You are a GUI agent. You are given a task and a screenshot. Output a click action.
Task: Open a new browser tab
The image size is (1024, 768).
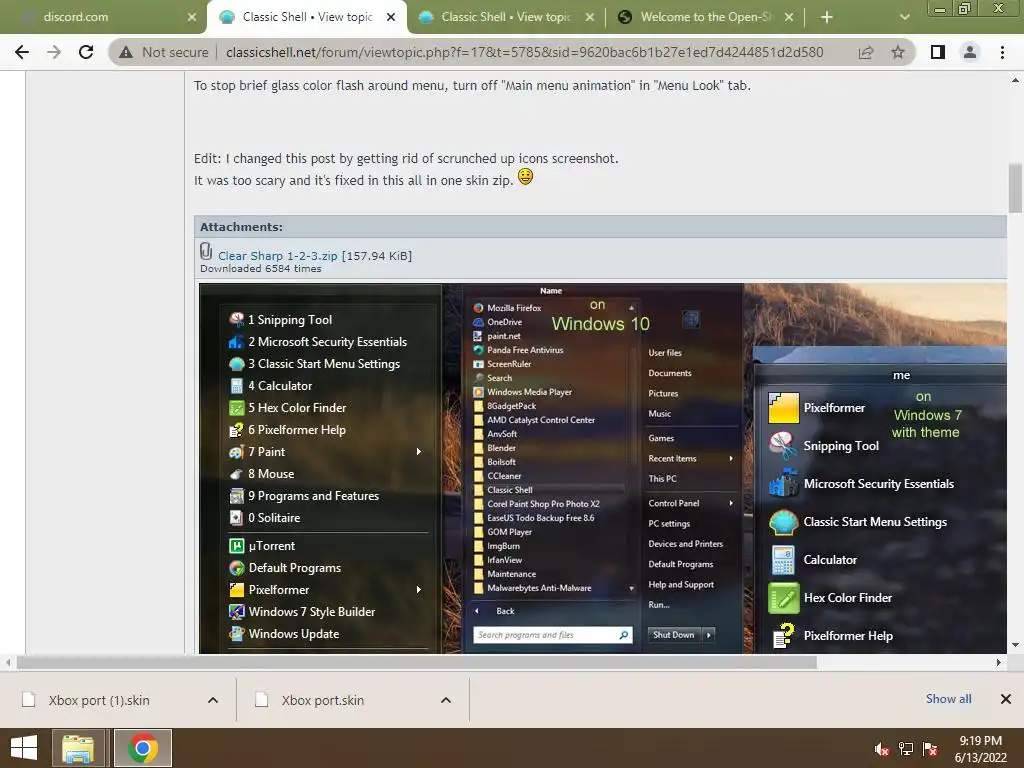827,17
